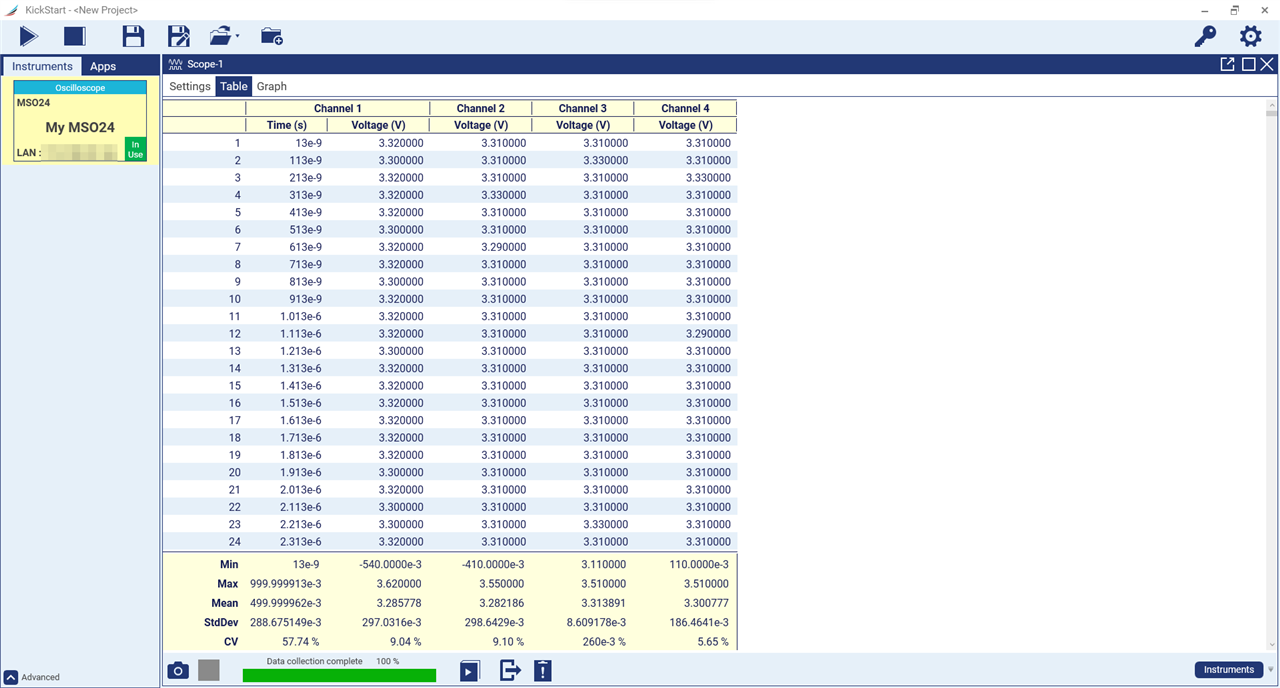
Task: Click the green In Use badge
Action: (x=135, y=149)
